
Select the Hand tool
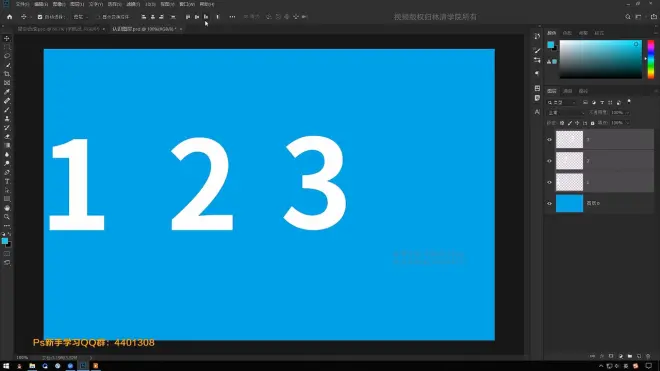tap(7, 208)
